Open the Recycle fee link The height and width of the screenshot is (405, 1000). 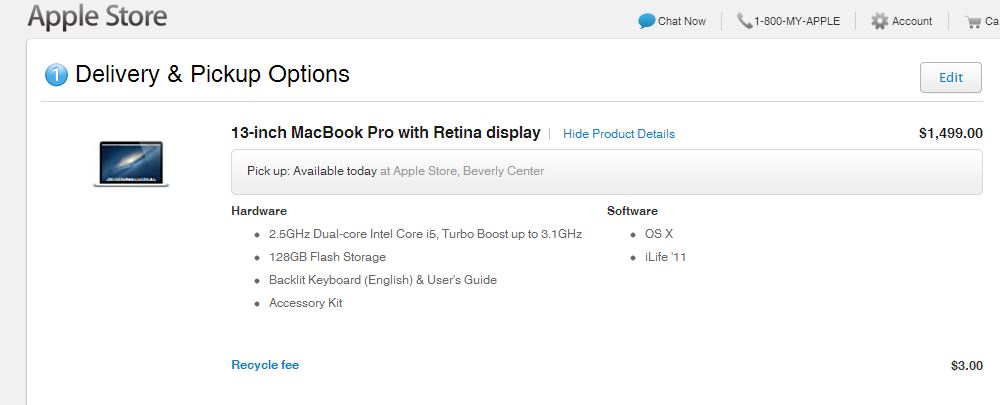pyautogui.click(x=265, y=365)
